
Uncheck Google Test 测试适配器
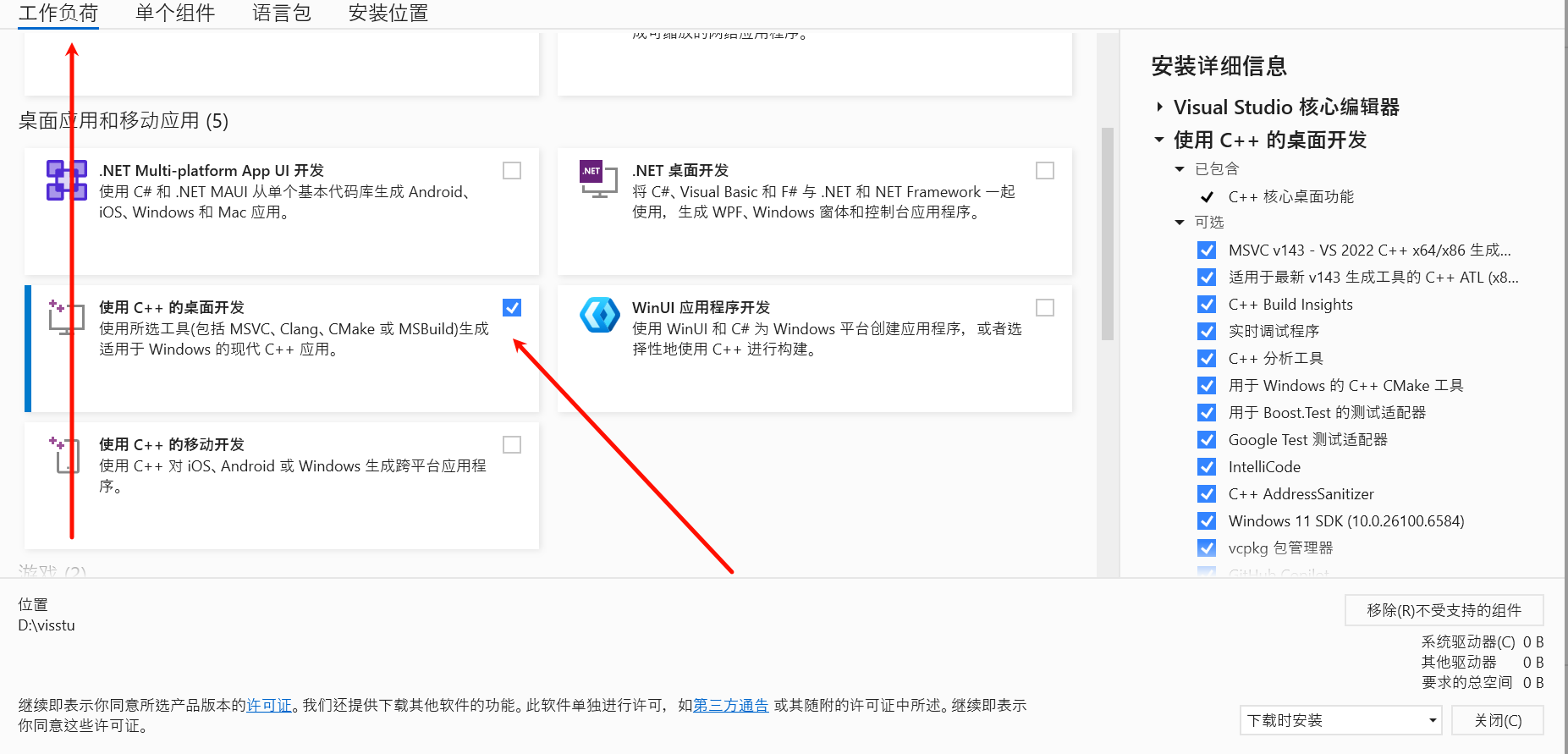click(1208, 440)
